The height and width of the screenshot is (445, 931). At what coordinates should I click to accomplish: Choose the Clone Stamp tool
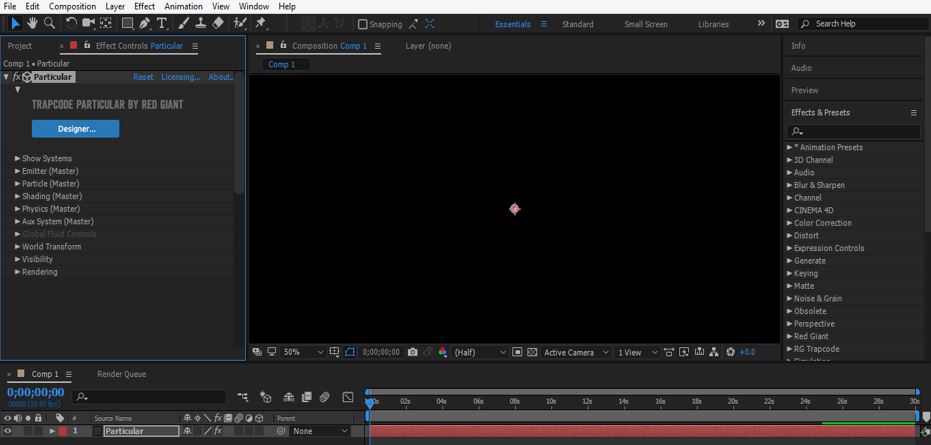tap(201, 23)
